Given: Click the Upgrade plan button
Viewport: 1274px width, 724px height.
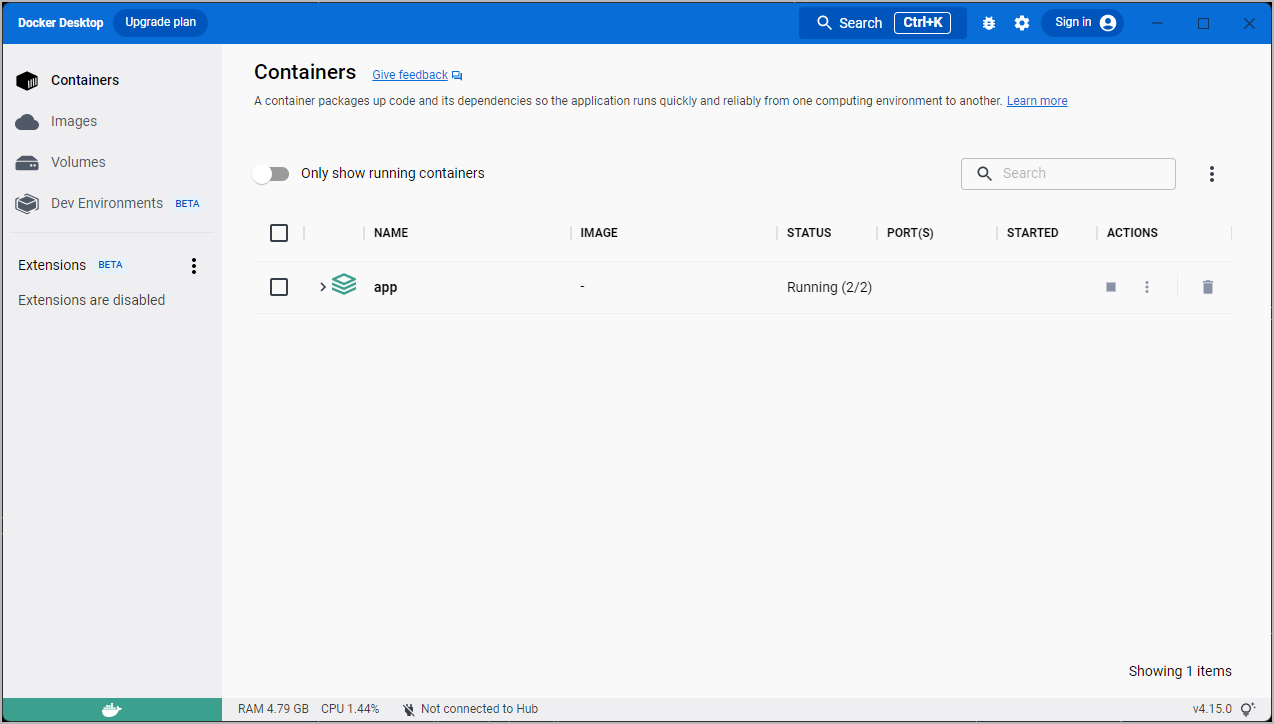Looking at the screenshot, I should click(x=160, y=23).
